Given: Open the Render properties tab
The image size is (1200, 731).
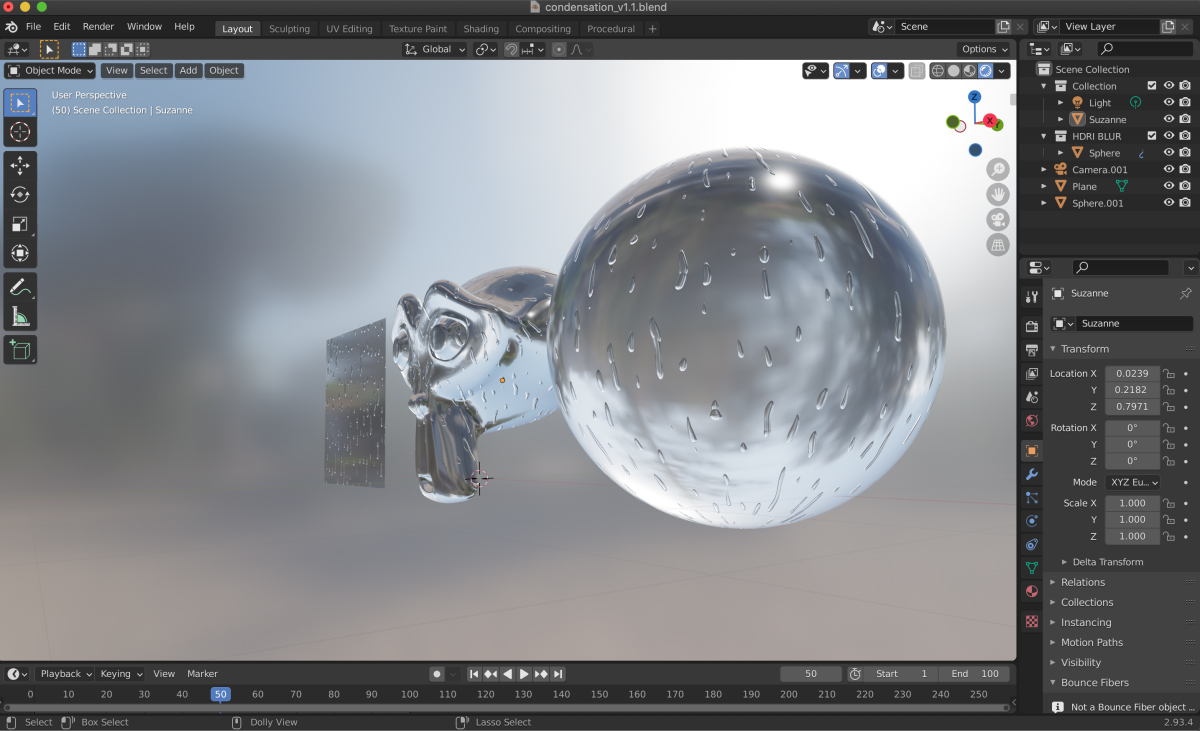Looking at the screenshot, I should click(x=1032, y=326).
